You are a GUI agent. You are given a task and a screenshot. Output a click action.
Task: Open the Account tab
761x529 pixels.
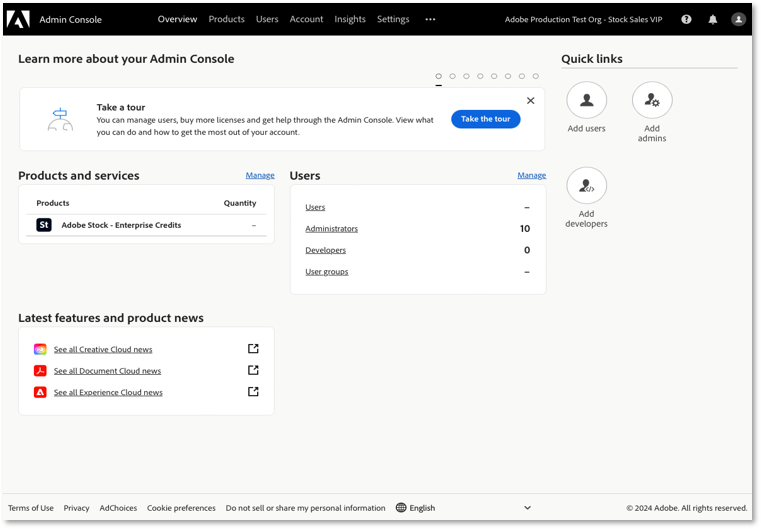click(x=306, y=19)
